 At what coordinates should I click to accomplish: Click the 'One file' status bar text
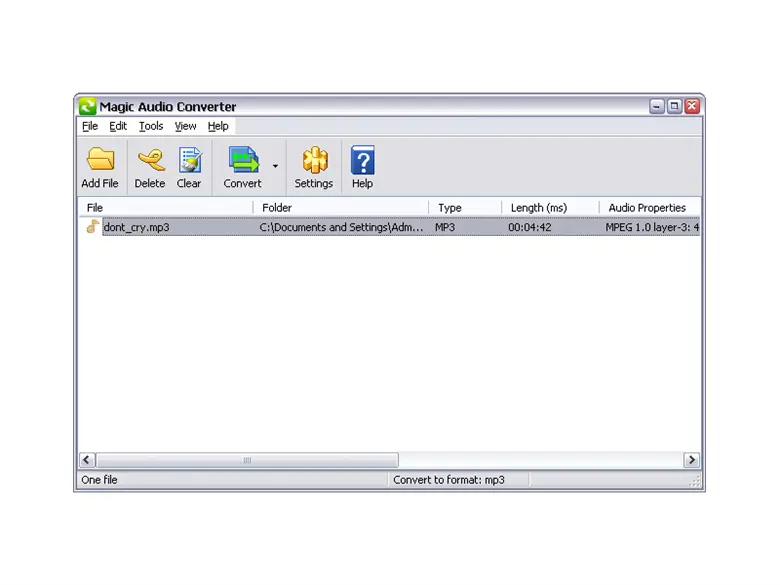click(x=99, y=480)
